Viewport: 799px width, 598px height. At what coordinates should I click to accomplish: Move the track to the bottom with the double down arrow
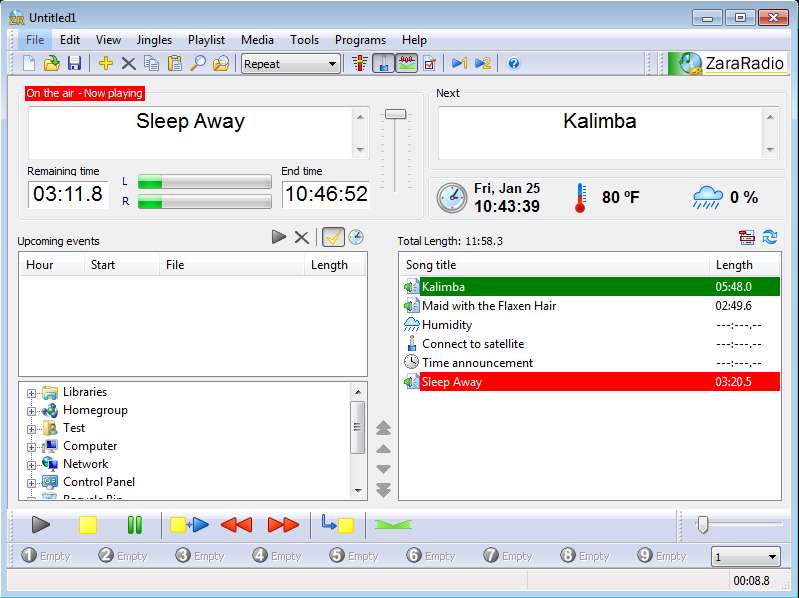pyautogui.click(x=383, y=490)
